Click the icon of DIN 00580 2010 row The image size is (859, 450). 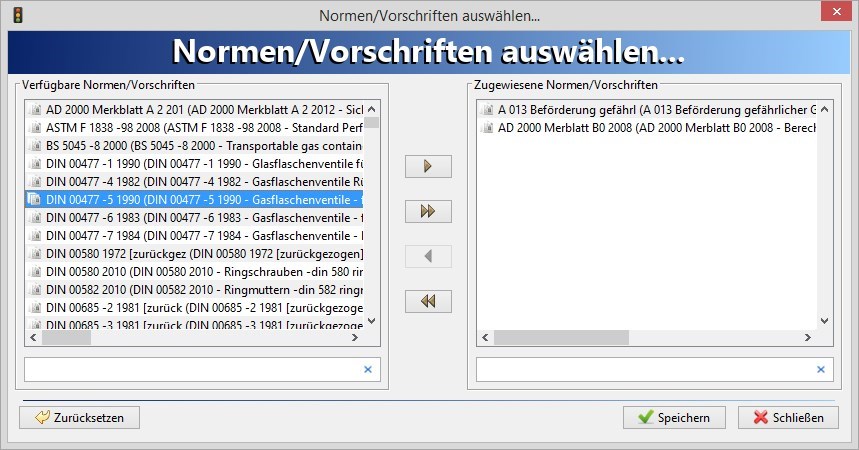(35, 272)
